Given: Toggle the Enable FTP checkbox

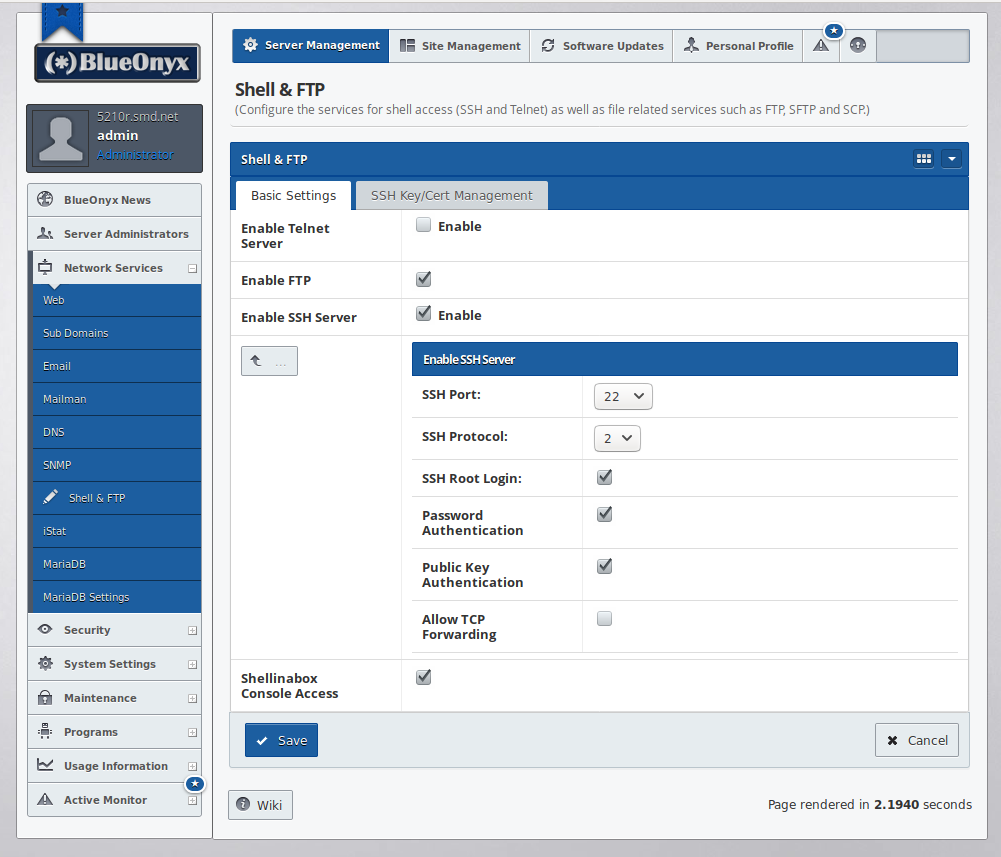Looking at the screenshot, I should point(423,279).
